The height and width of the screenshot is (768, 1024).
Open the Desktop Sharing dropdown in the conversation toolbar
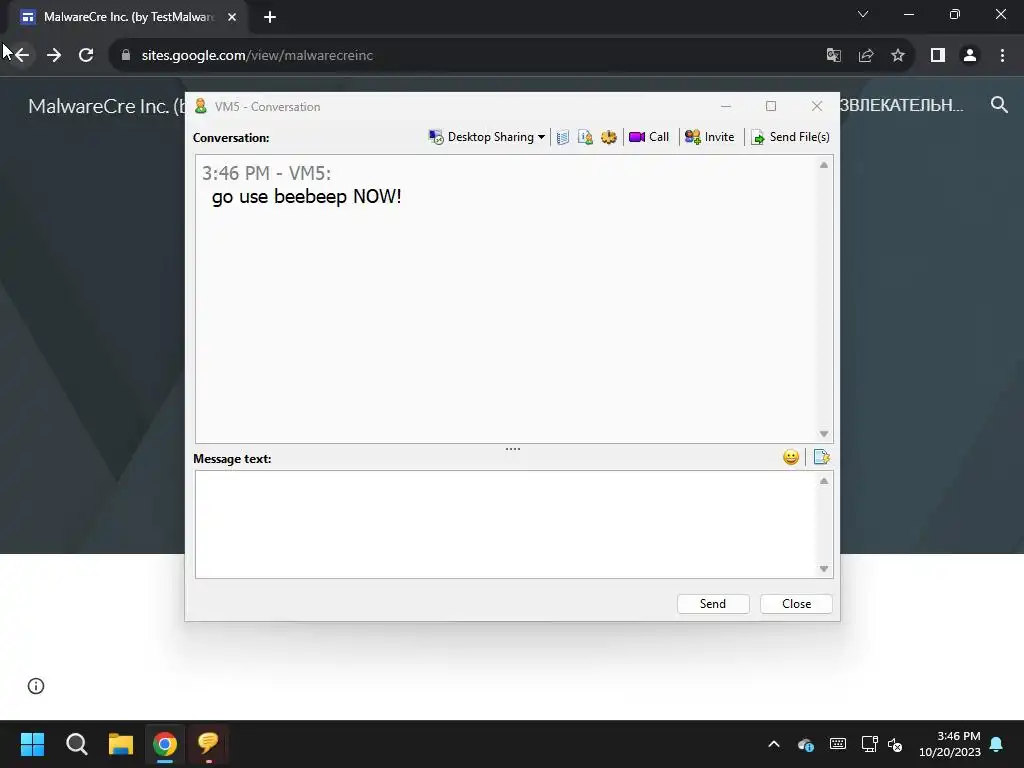487,137
